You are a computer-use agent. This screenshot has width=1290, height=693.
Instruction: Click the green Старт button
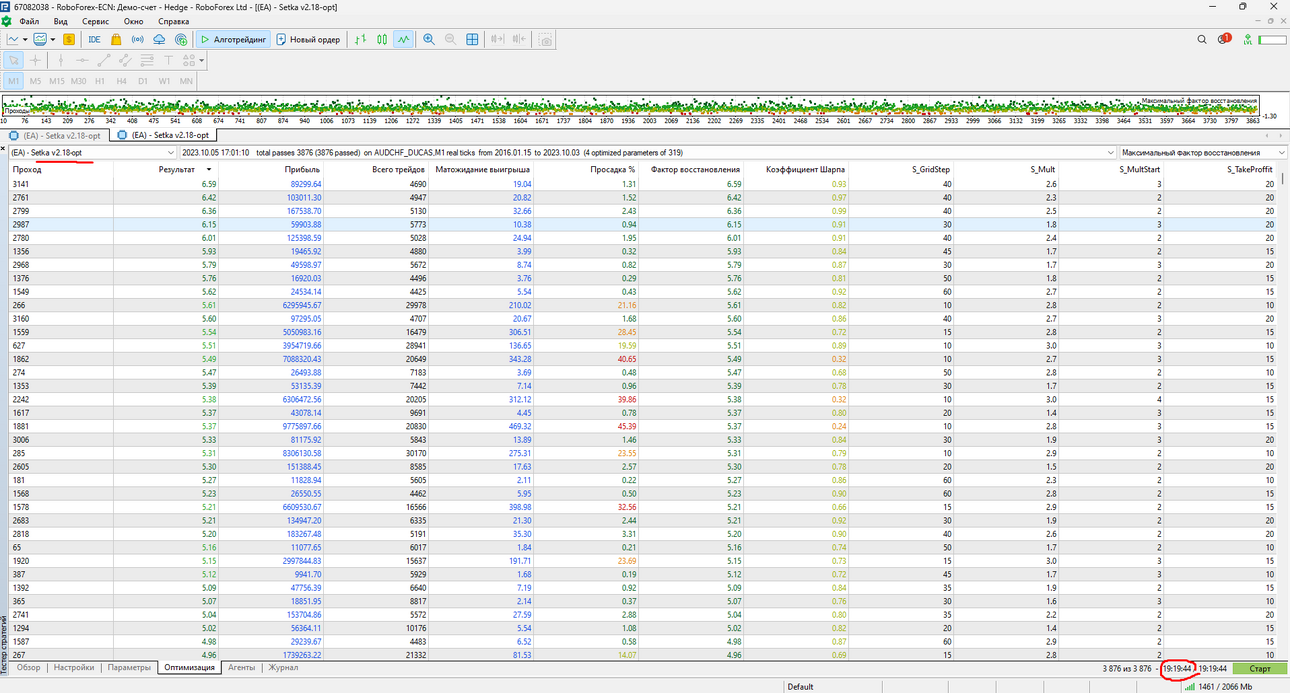(x=1260, y=668)
